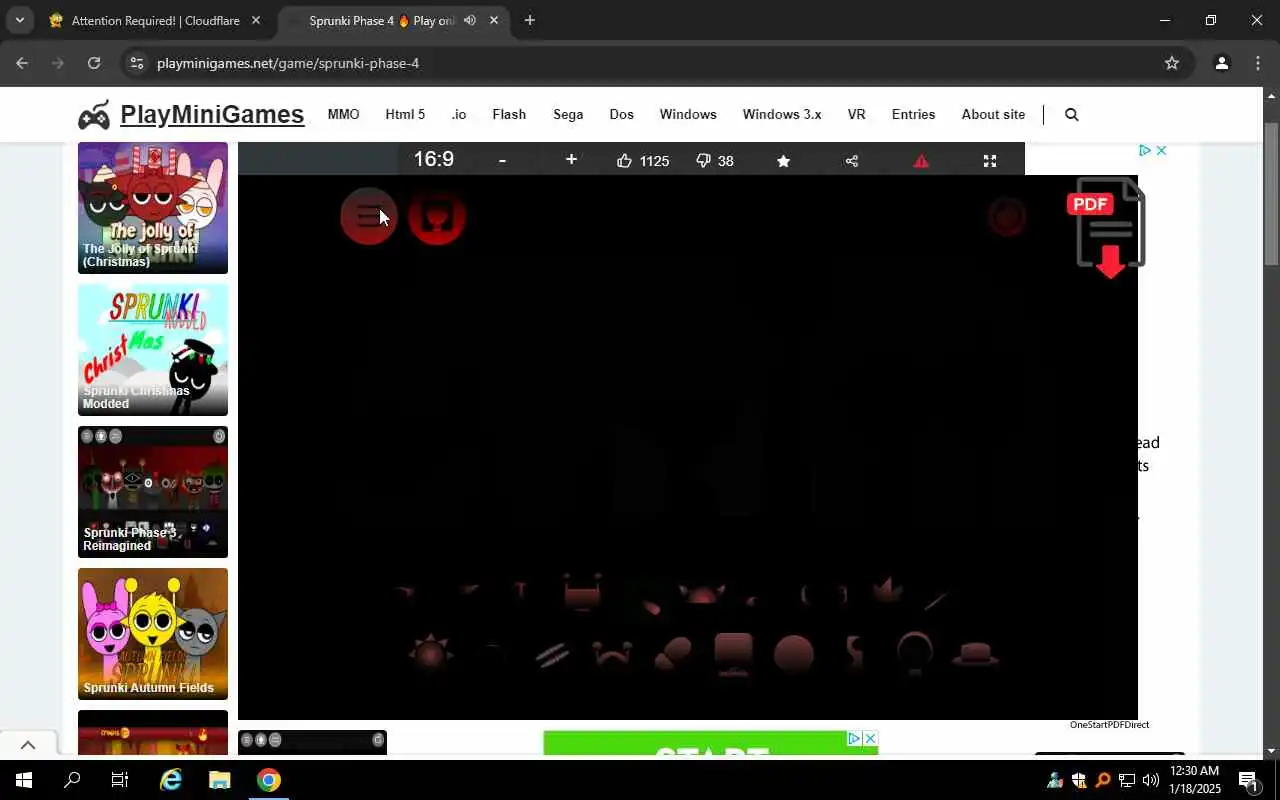The height and width of the screenshot is (800, 1280).
Task: Share the game via share icon
Action: (852, 161)
